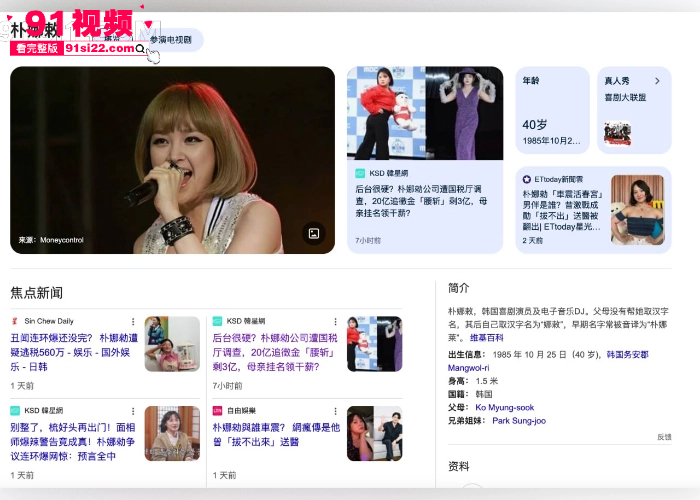Screen dimensions: 700x500
Task: Open headline 朴娜勑與誰車震
Action: click(276, 434)
